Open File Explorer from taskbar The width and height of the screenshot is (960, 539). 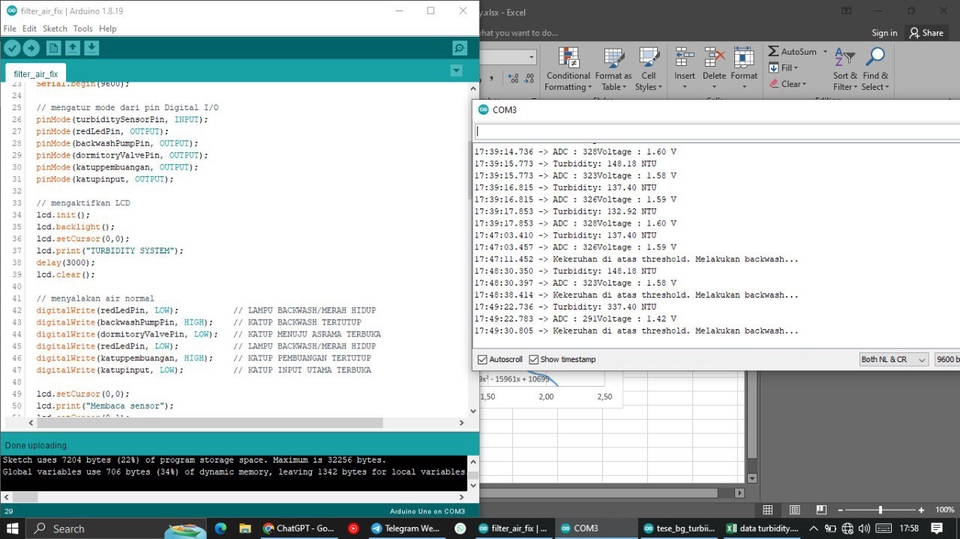point(245,528)
